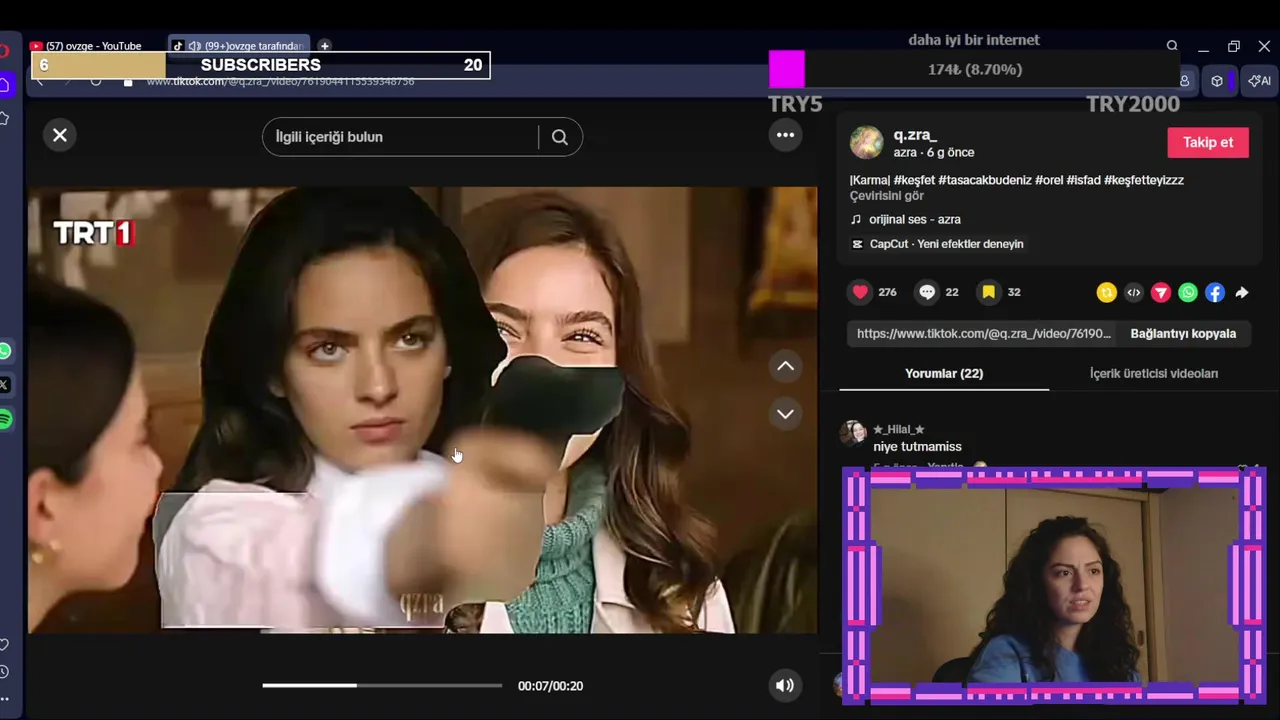Click the playing video frame to pause

click(422, 410)
